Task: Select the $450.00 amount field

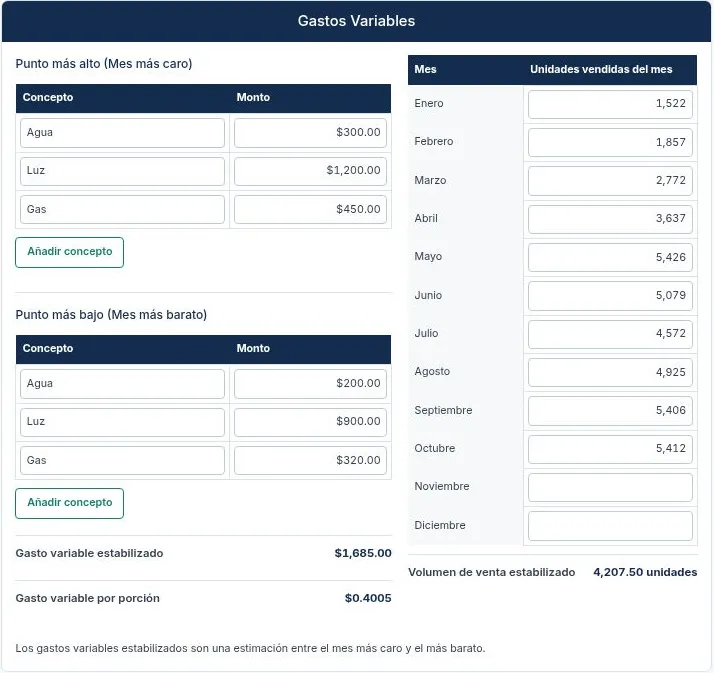Action: tap(310, 209)
